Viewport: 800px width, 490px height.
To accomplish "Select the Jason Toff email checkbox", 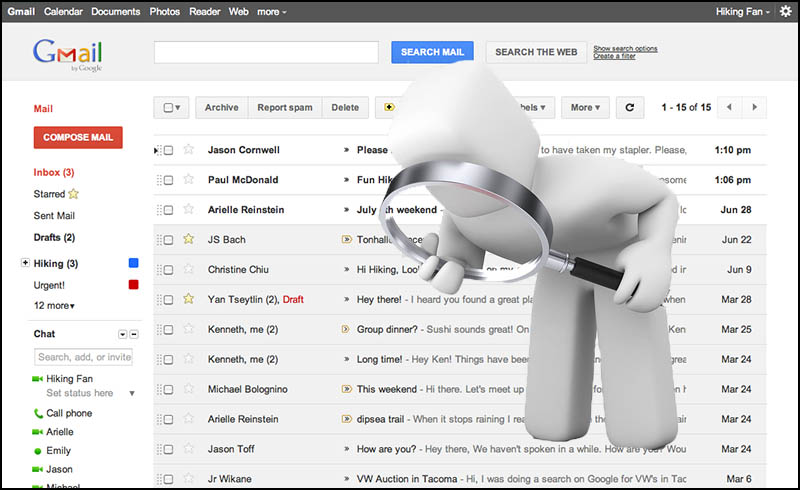I will pyautogui.click(x=168, y=449).
